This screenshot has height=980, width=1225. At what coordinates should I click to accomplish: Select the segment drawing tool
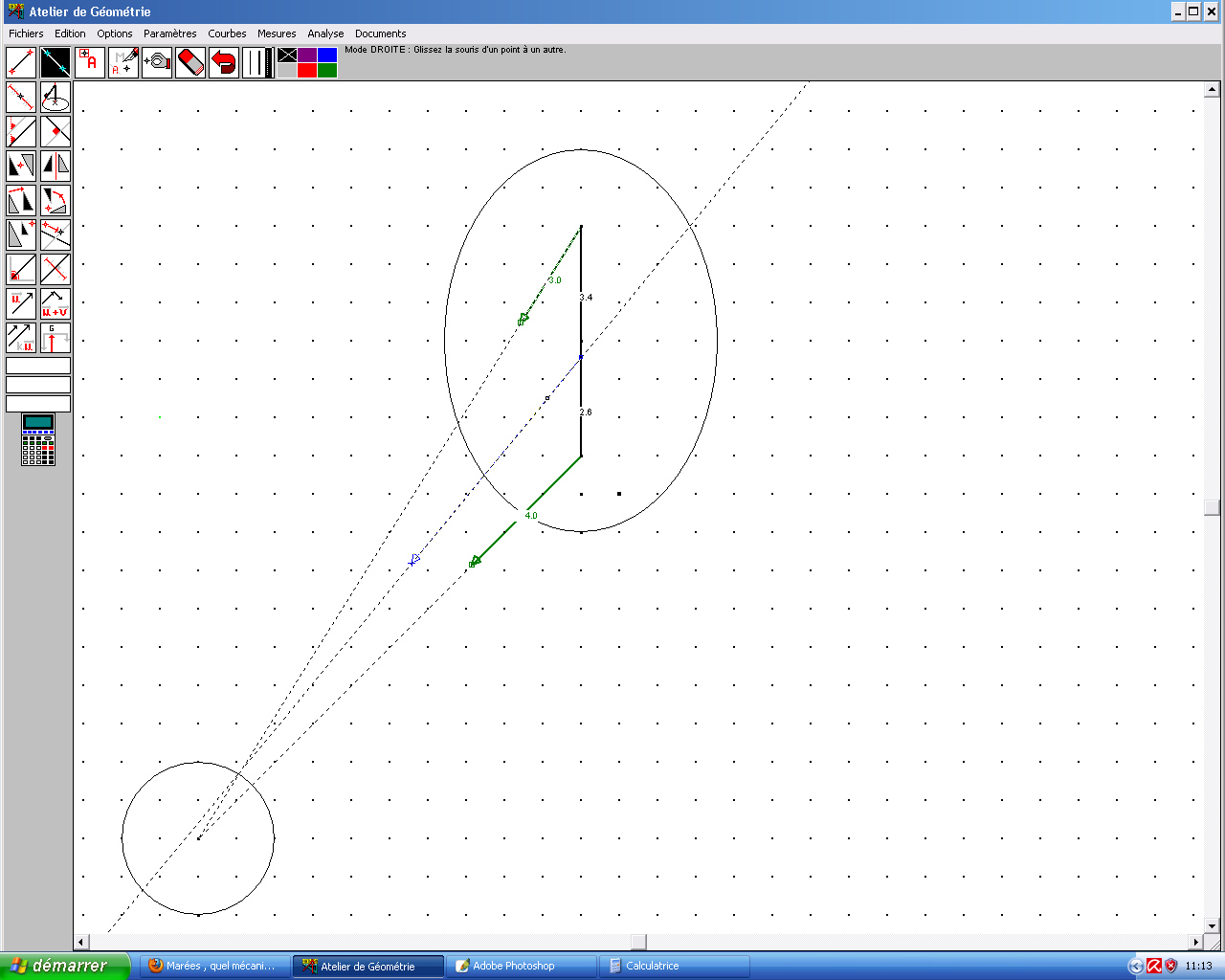point(21,62)
